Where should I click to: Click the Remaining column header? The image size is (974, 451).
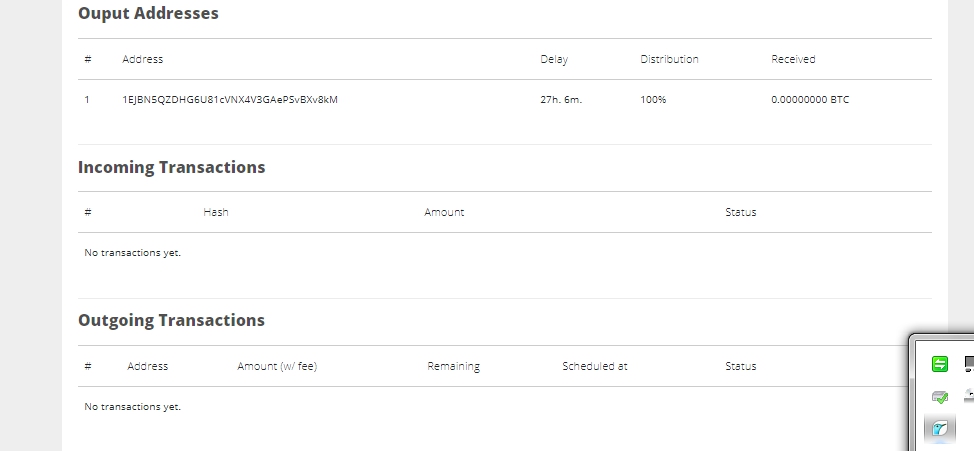pos(453,366)
